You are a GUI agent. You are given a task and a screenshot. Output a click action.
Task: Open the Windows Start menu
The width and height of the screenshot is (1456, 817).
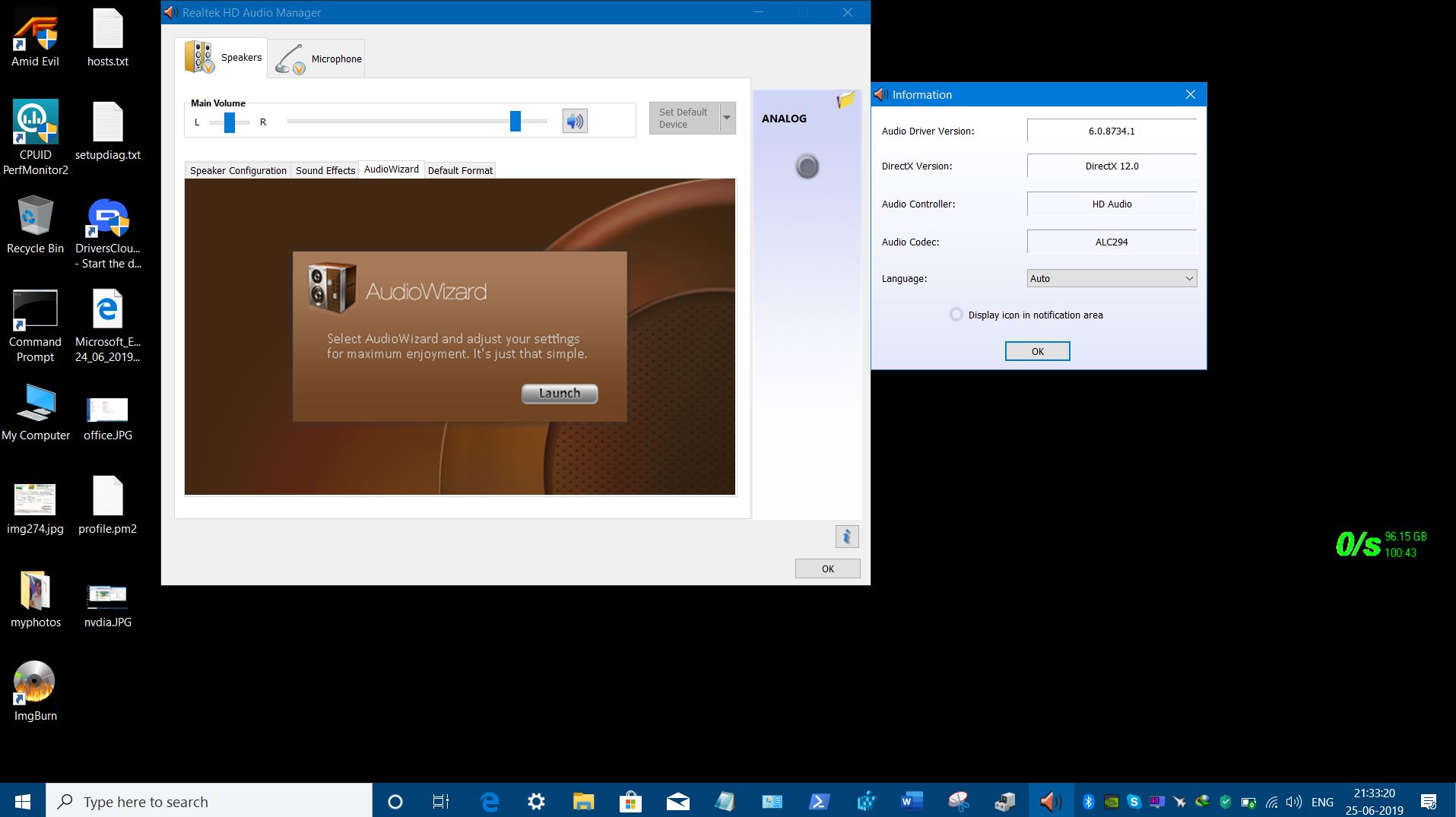(23, 801)
